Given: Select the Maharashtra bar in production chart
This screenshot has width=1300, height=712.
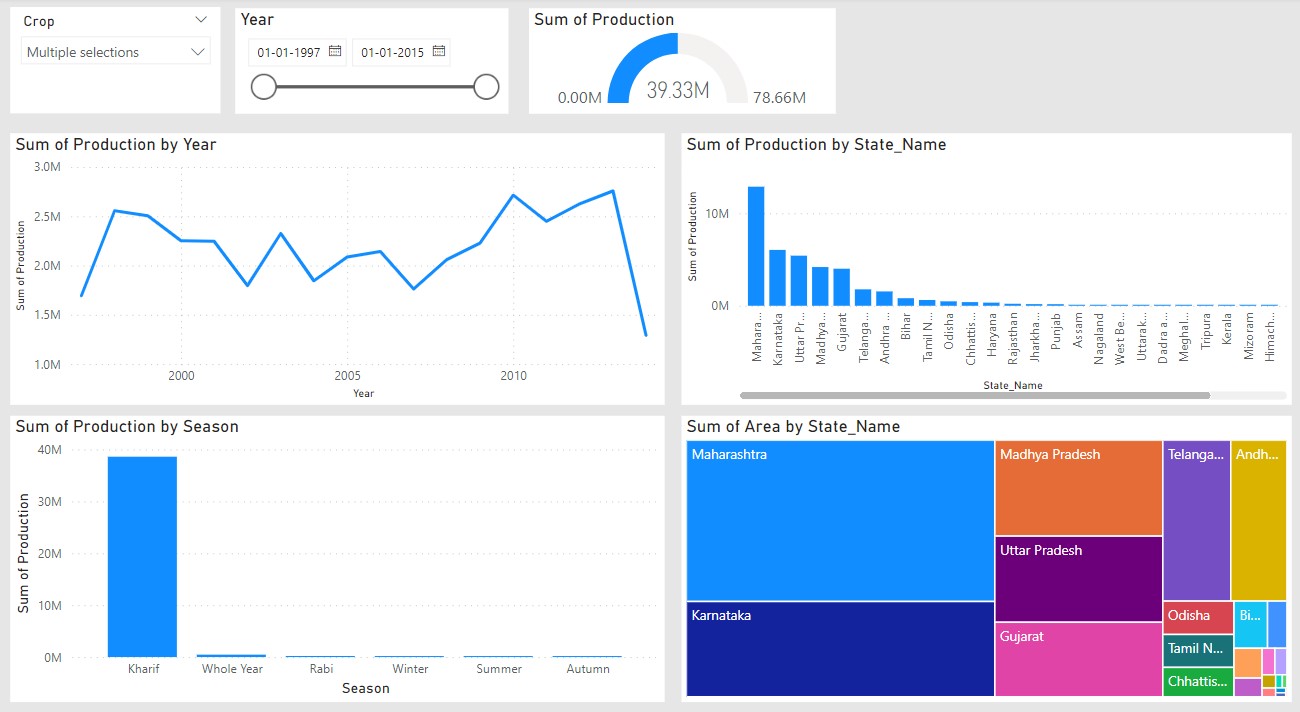Looking at the screenshot, I should click(x=756, y=246).
